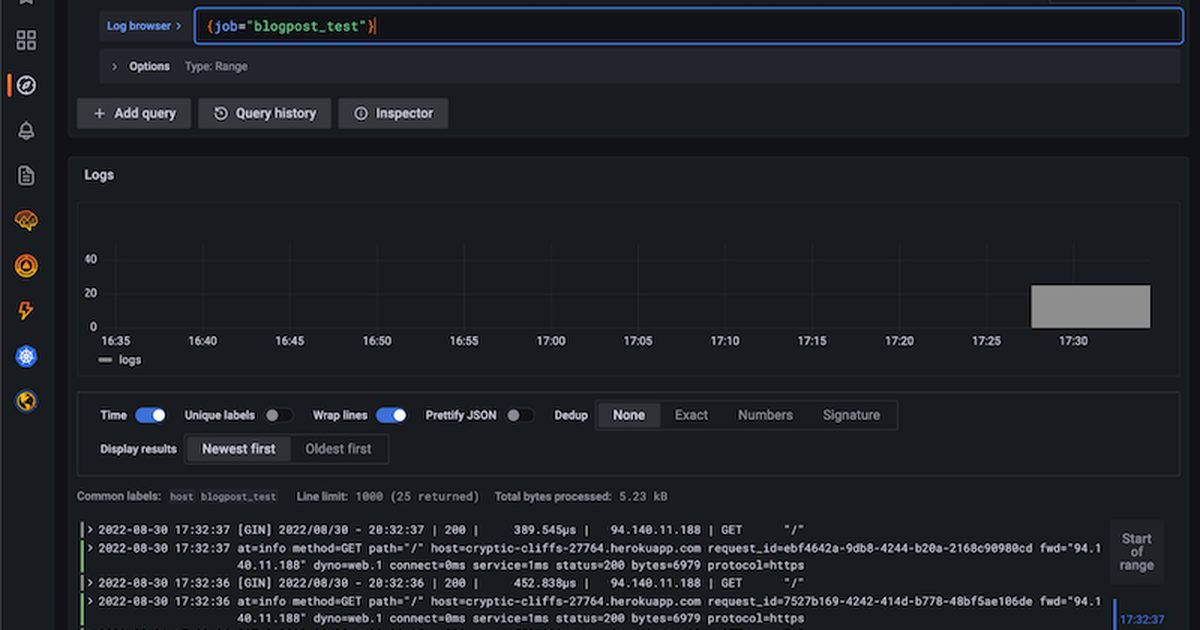Screen dimensions: 1200x630
Task: Open the Dashboards grid icon in sidebar
Action: [x=26, y=40]
